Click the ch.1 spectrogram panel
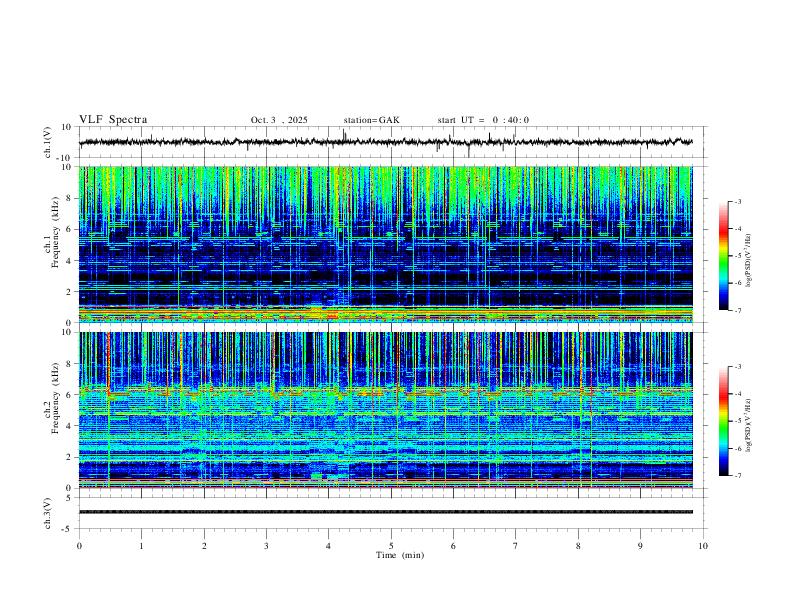 coord(386,244)
